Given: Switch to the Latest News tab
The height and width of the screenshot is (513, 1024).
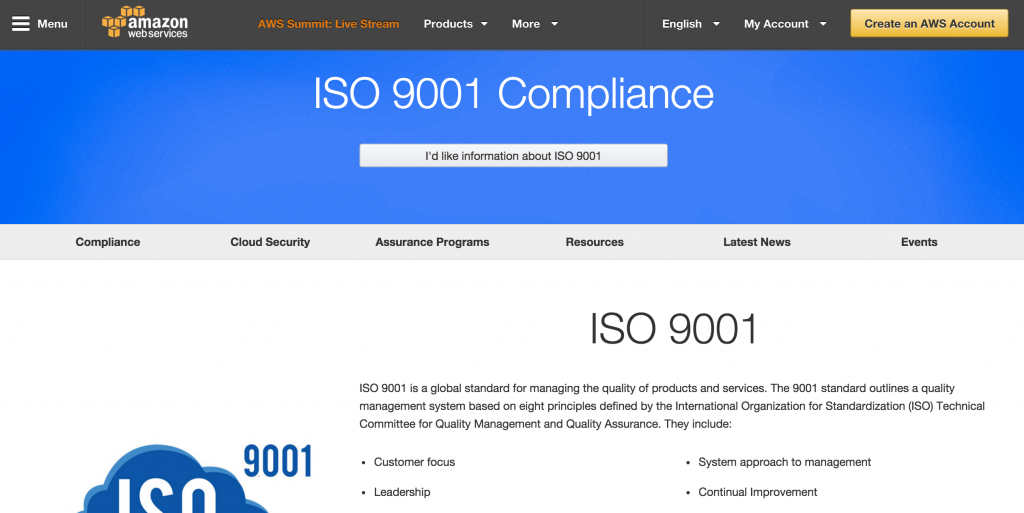Looking at the screenshot, I should (757, 242).
